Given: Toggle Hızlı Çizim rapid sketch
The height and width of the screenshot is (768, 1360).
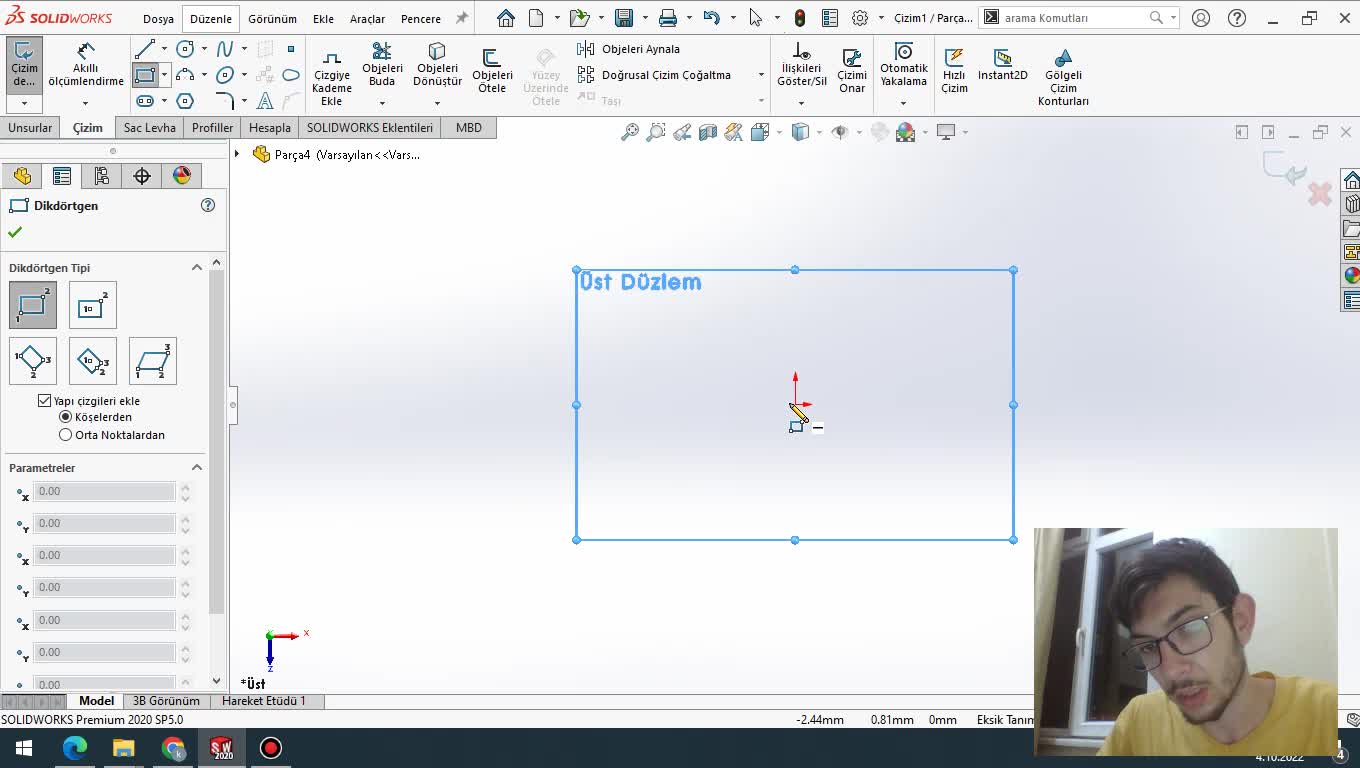Looking at the screenshot, I should [954, 70].
